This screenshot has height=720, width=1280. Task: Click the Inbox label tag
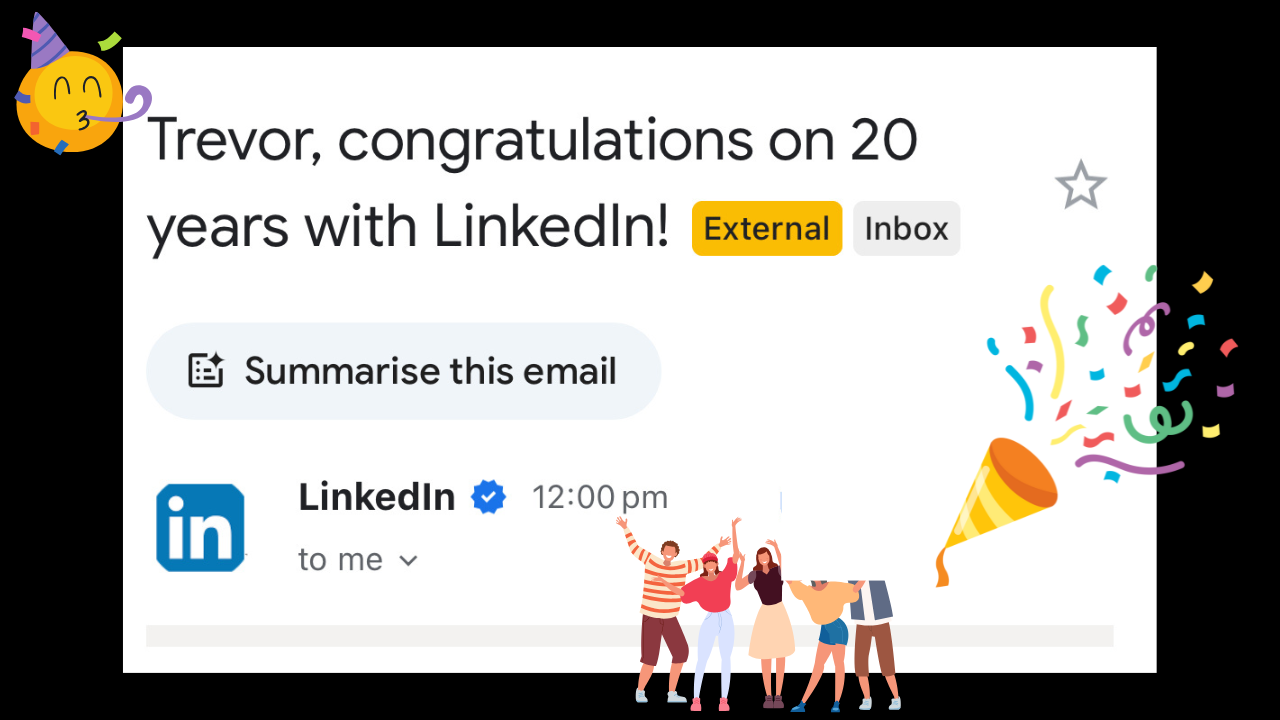(x=906, y=229)
